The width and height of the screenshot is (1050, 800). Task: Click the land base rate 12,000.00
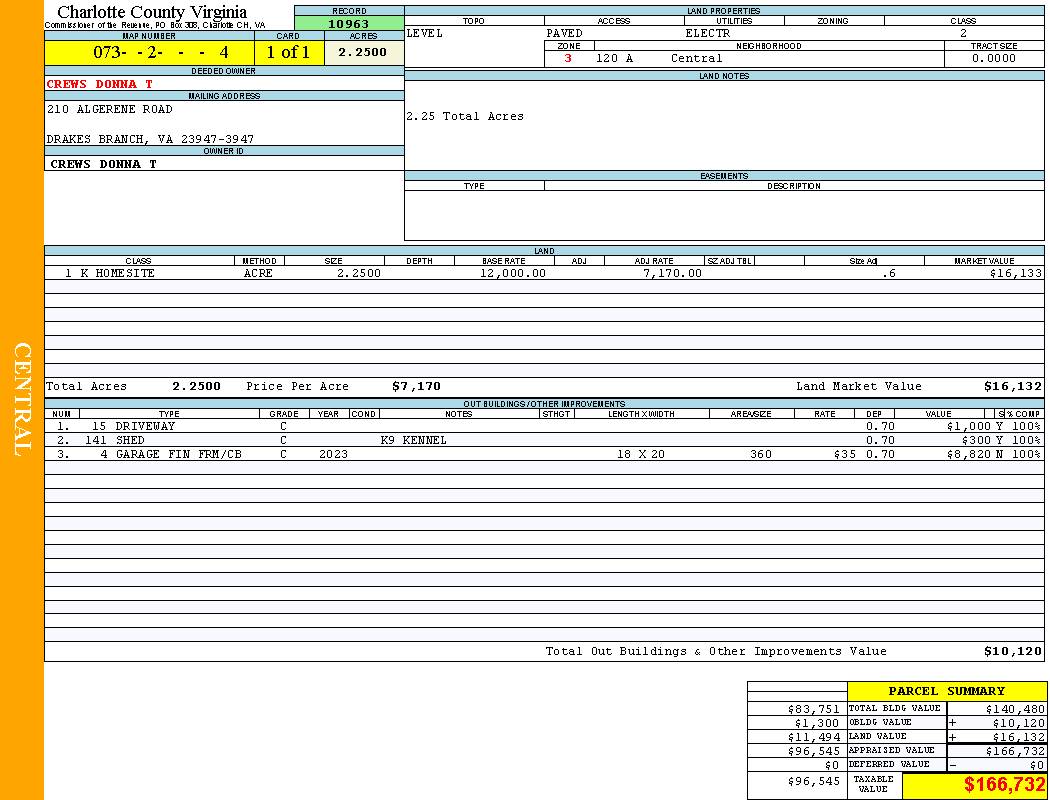coord(513,273)
